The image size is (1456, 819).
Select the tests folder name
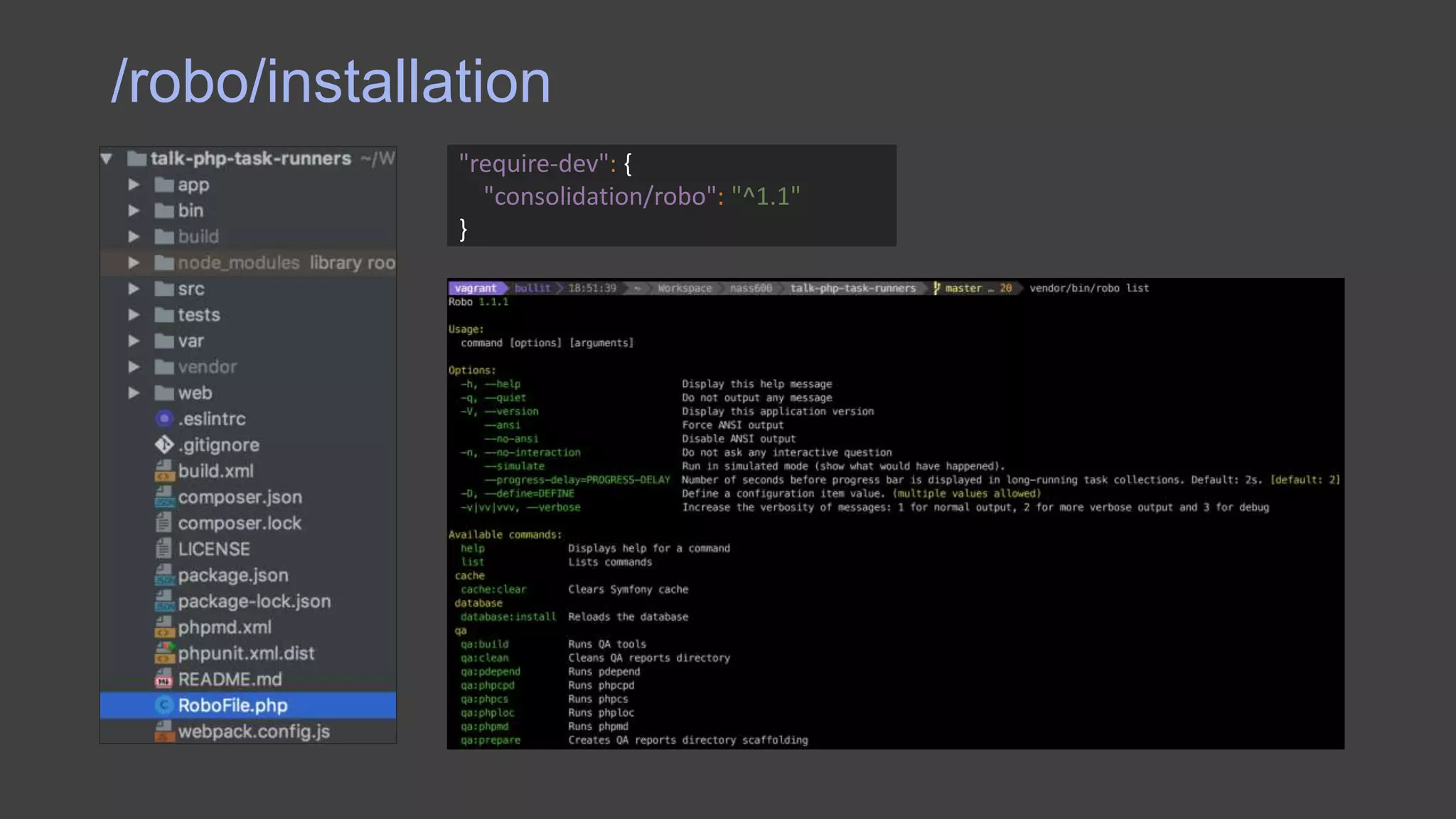click(199, 315)
